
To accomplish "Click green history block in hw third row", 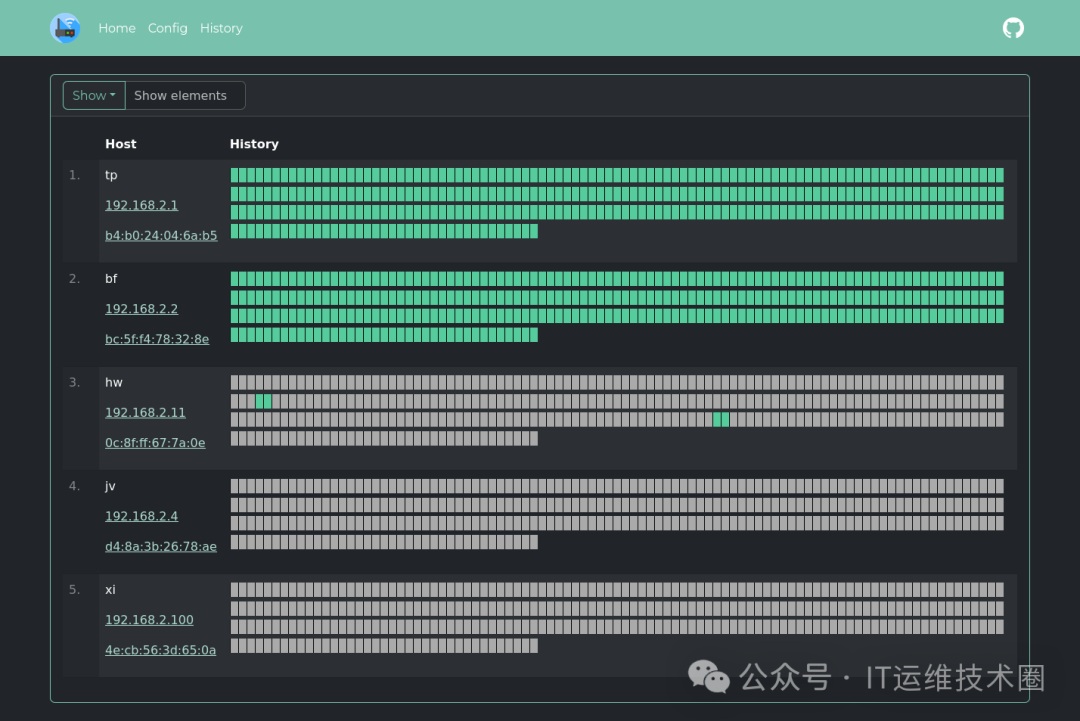I will (721, 419).
